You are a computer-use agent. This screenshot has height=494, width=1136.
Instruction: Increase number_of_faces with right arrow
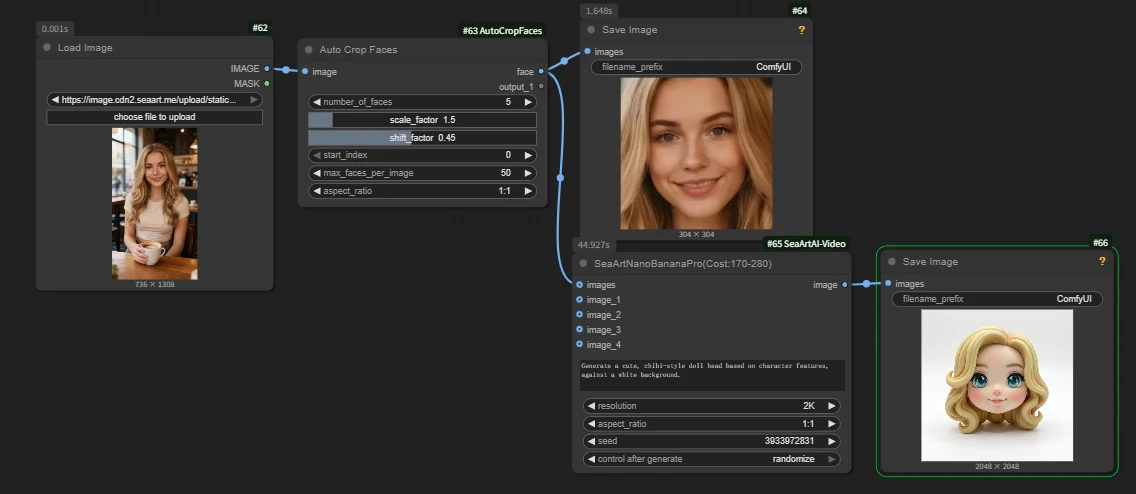[x=529, y=102]
